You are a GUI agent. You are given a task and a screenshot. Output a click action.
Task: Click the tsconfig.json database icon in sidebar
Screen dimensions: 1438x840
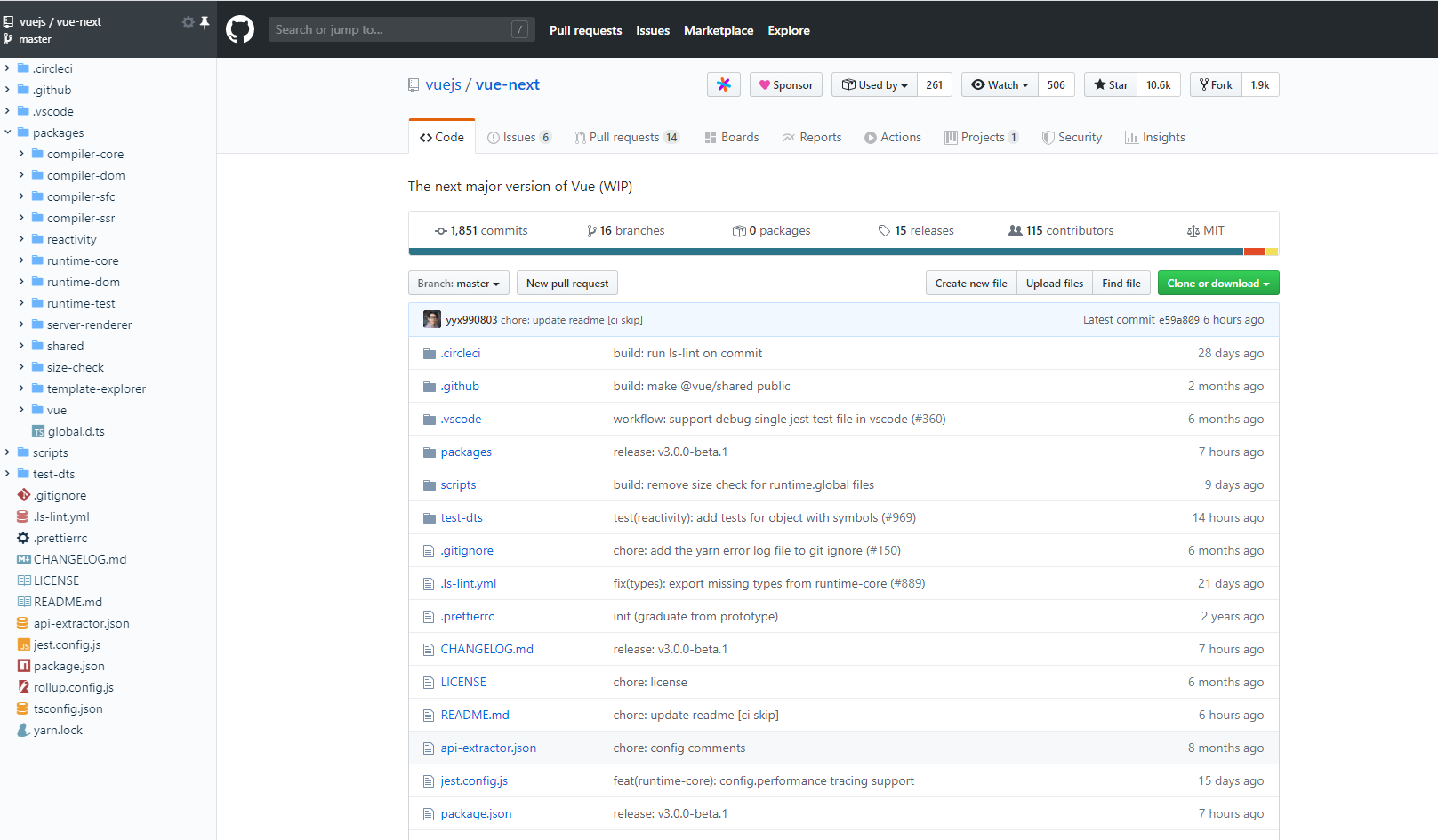pyautogui.click(x=23, y=708)
